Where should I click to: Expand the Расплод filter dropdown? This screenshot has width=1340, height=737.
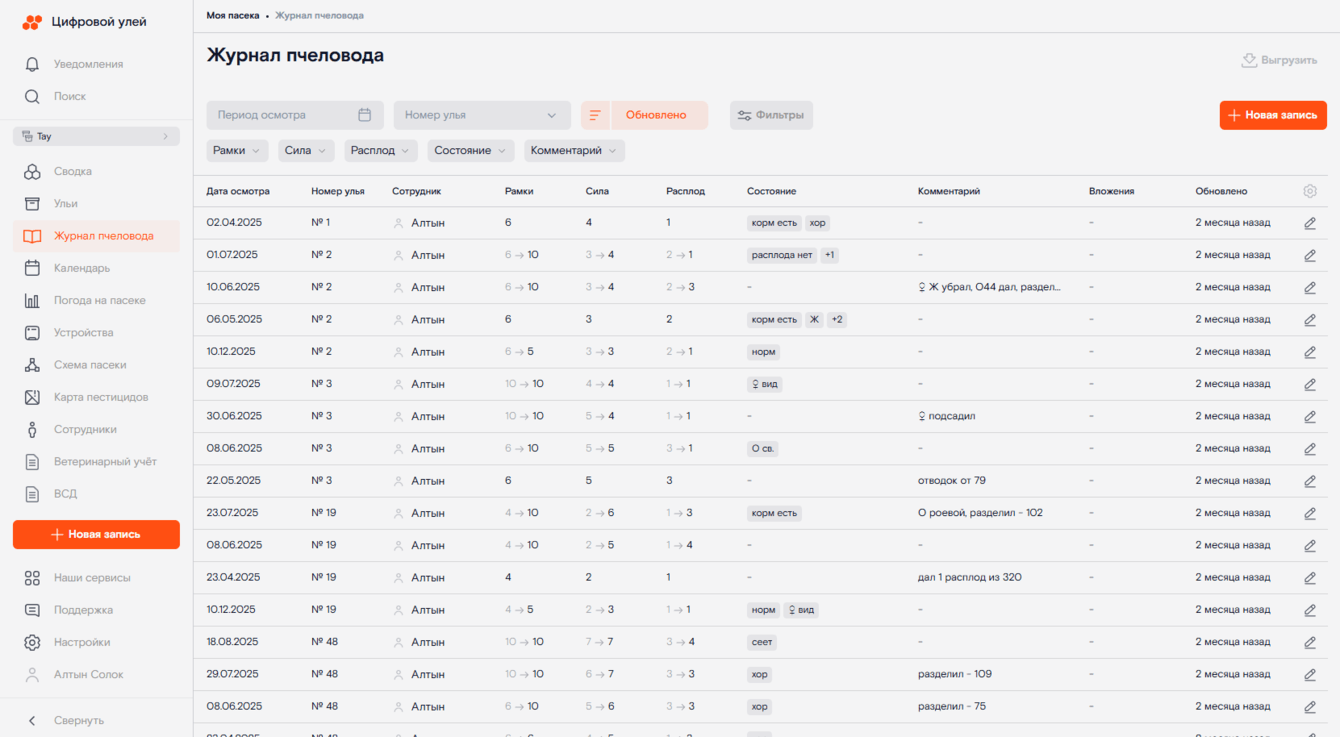(x=381, y=151)
